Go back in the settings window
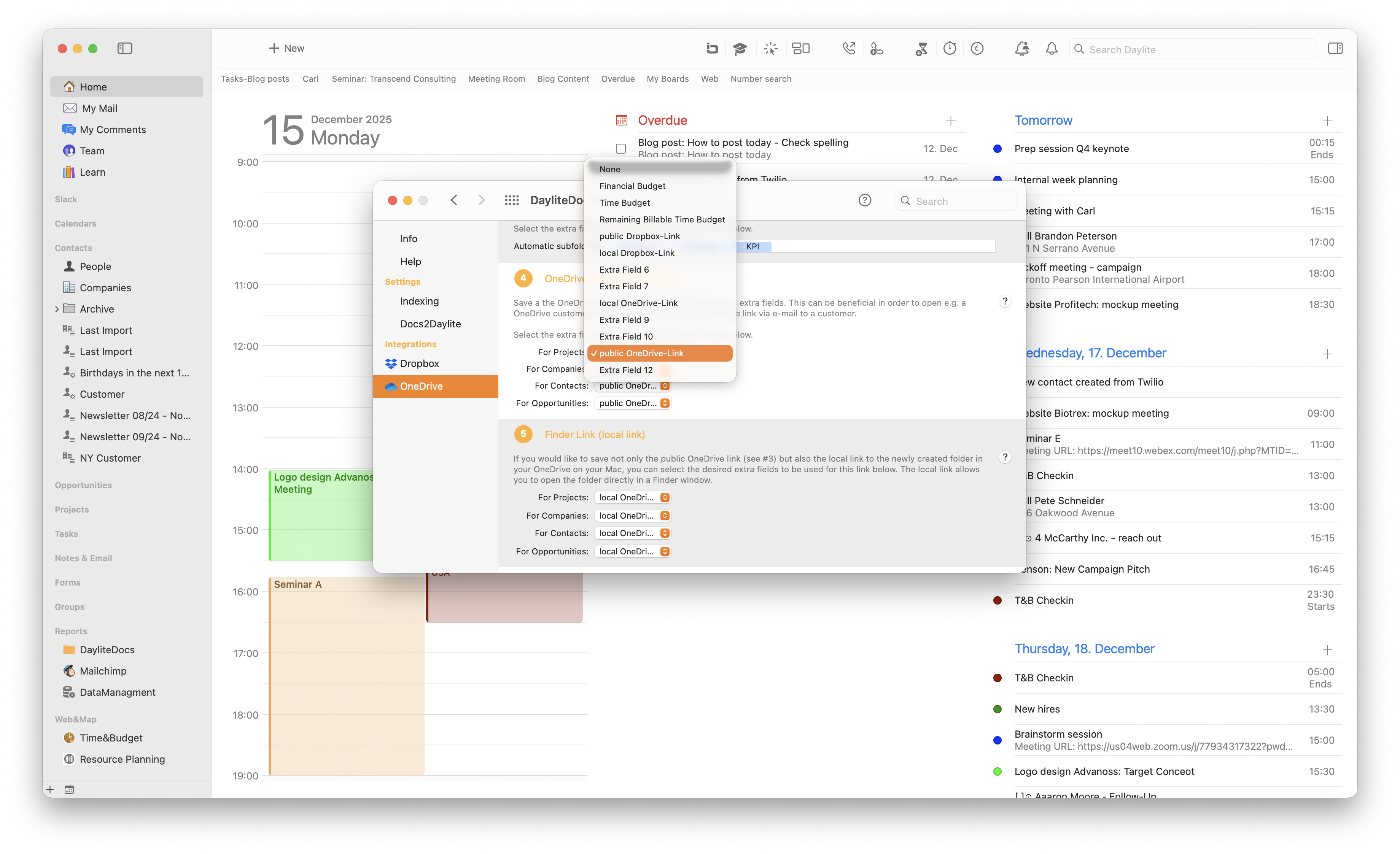1400x854 pixels. tap(454, 200)
